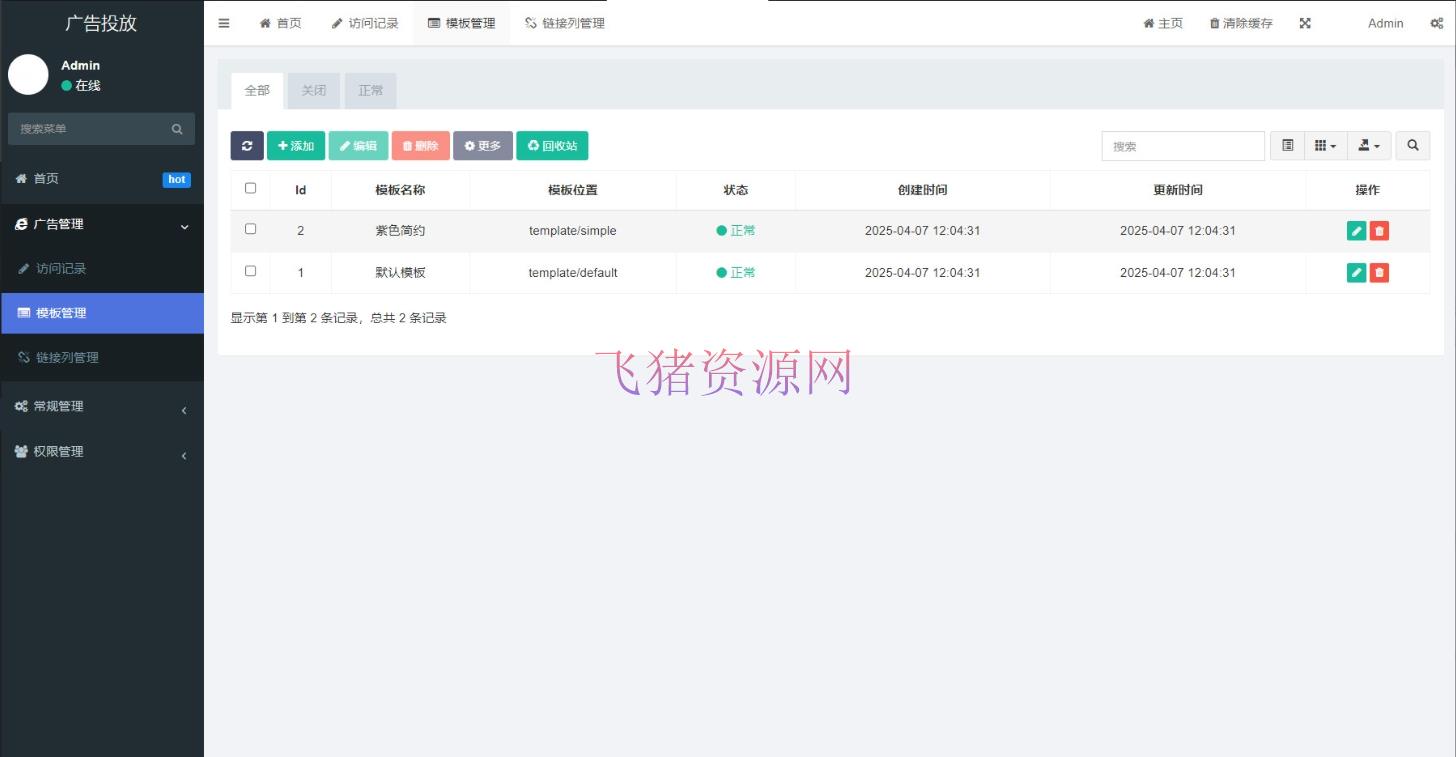
Task: Focus the 搜索菜单 sidebar search field
Action: (x=88, y=129)
